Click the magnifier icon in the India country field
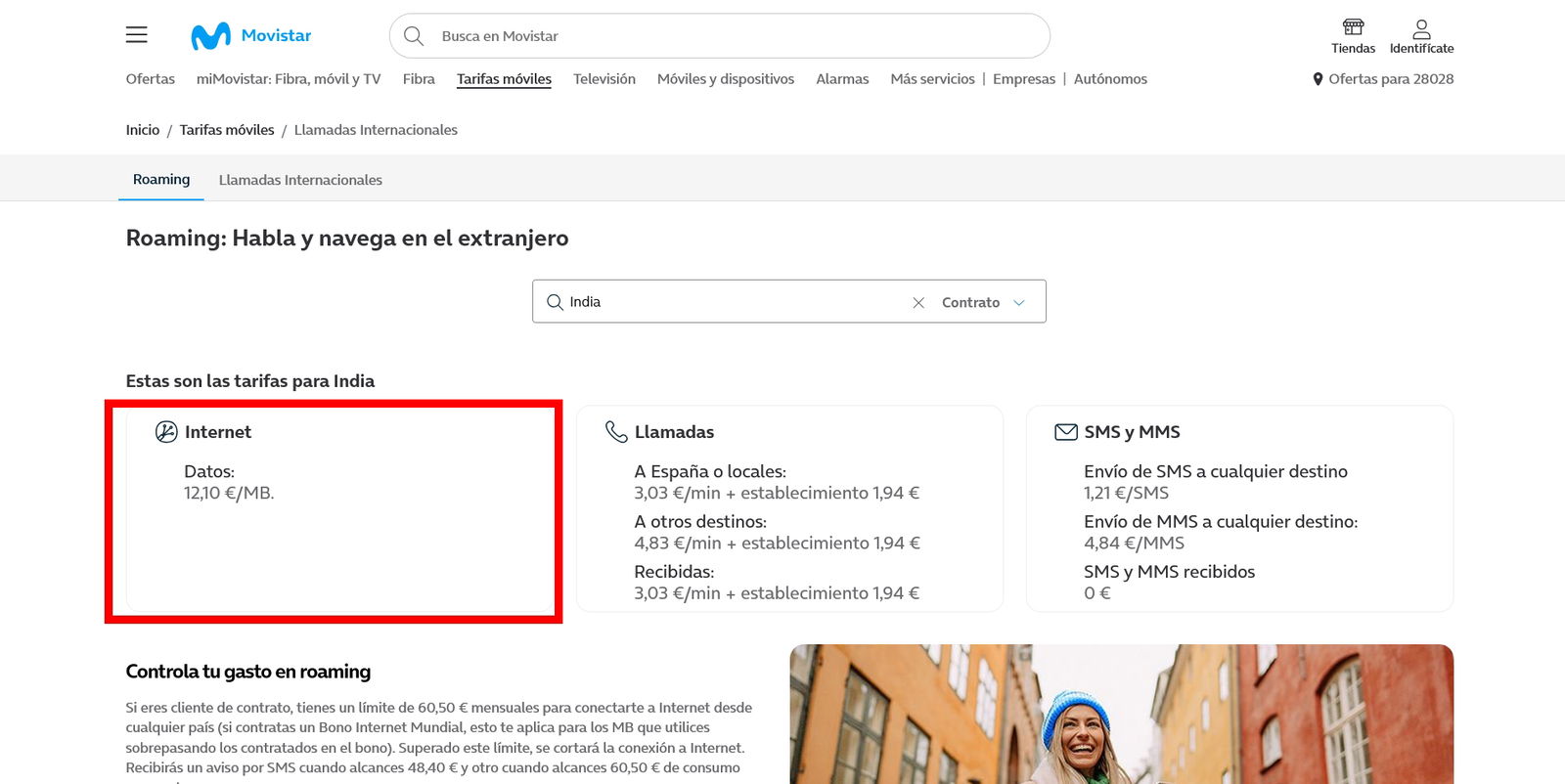This screenshot has width=1565, height=784. pos(555,302)
